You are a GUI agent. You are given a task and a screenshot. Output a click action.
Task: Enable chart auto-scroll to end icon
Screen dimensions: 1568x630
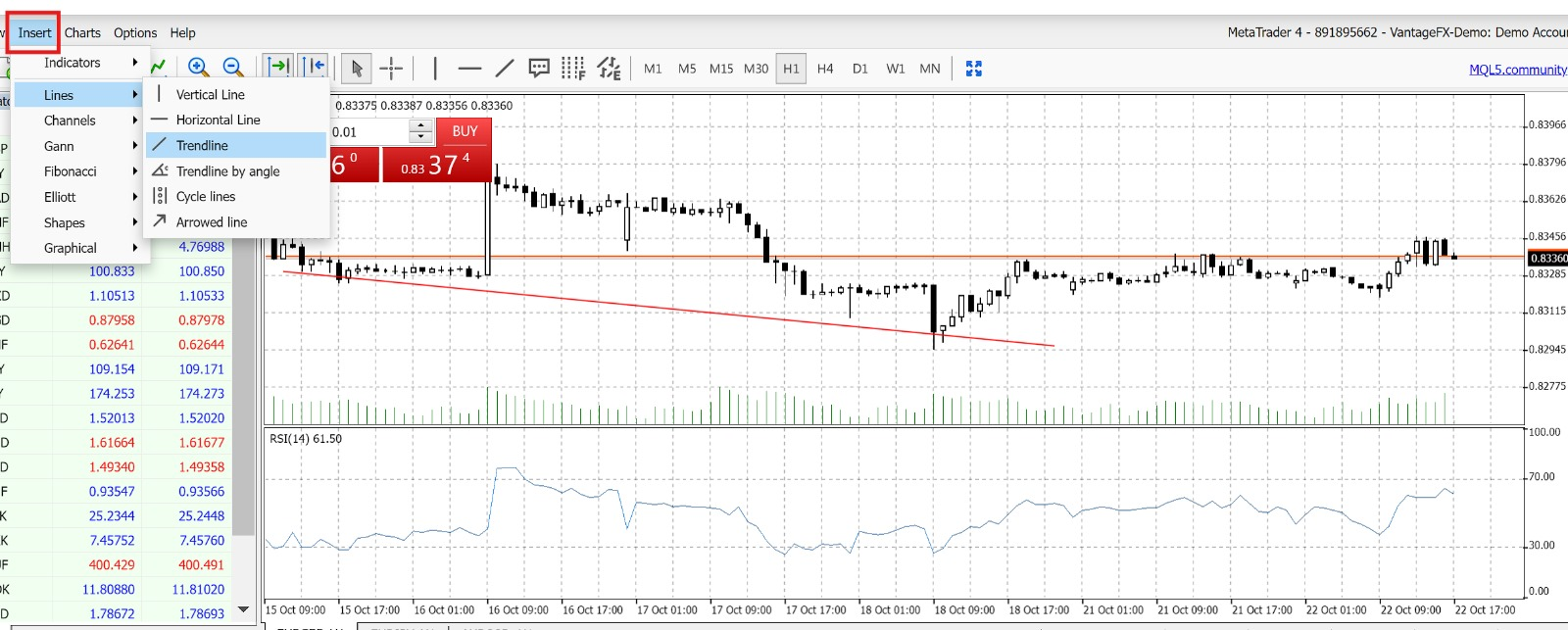tap(279, 67)
